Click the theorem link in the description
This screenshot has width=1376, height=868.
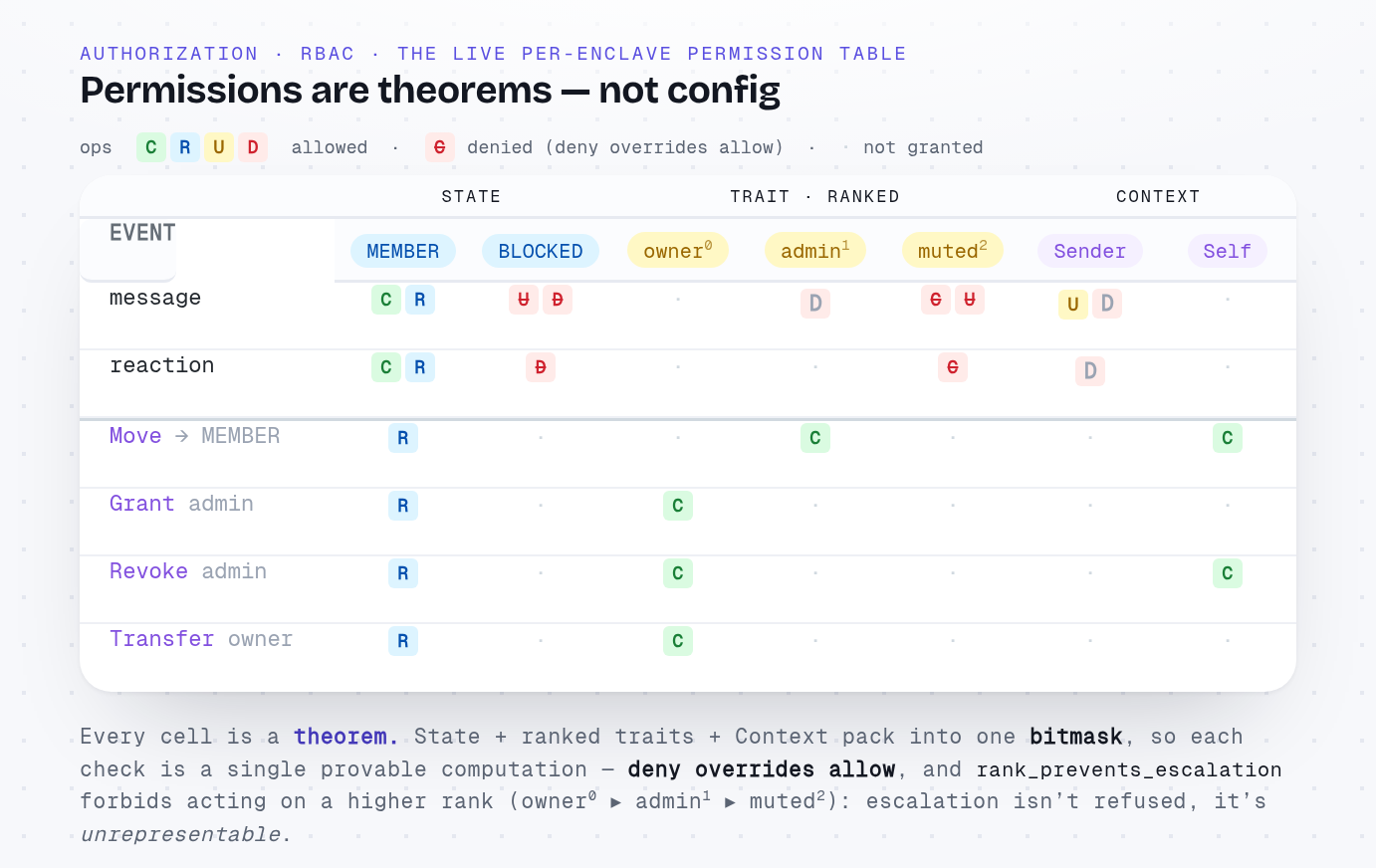(x=346, y=737)
